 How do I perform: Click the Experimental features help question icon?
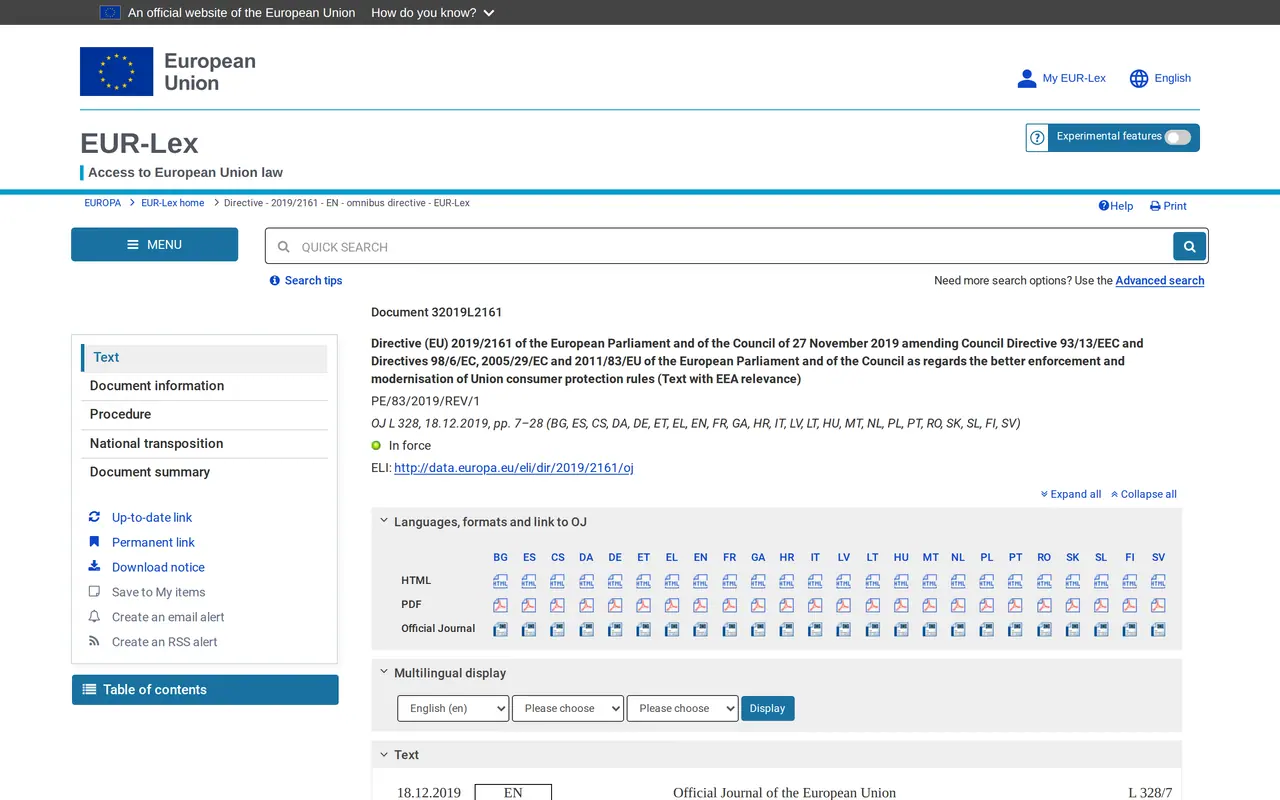pyautogui.click(x=1037, y=138)
